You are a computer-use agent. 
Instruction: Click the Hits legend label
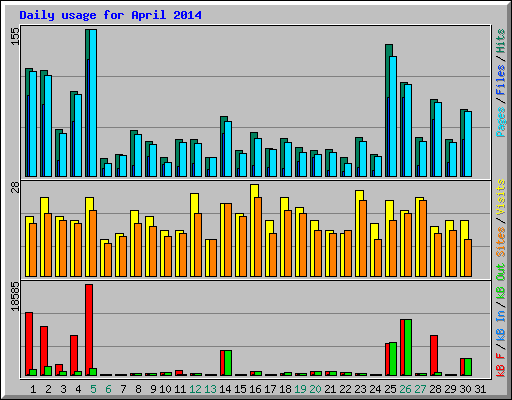pyautogui.click(x=501, y=41)
